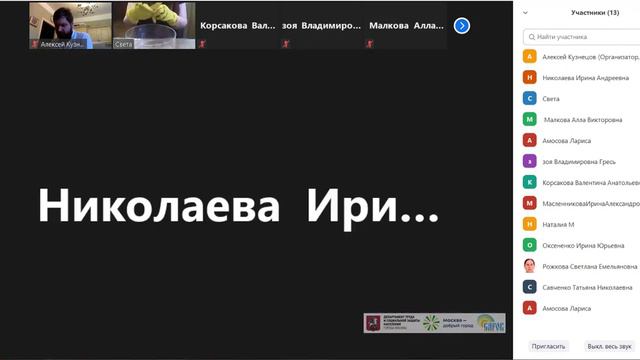The width and height of the screenshot is (640, 360).
Task: Click muted microphone icon on Алексей Кузнецов video
Action: [x=35, y=44]
